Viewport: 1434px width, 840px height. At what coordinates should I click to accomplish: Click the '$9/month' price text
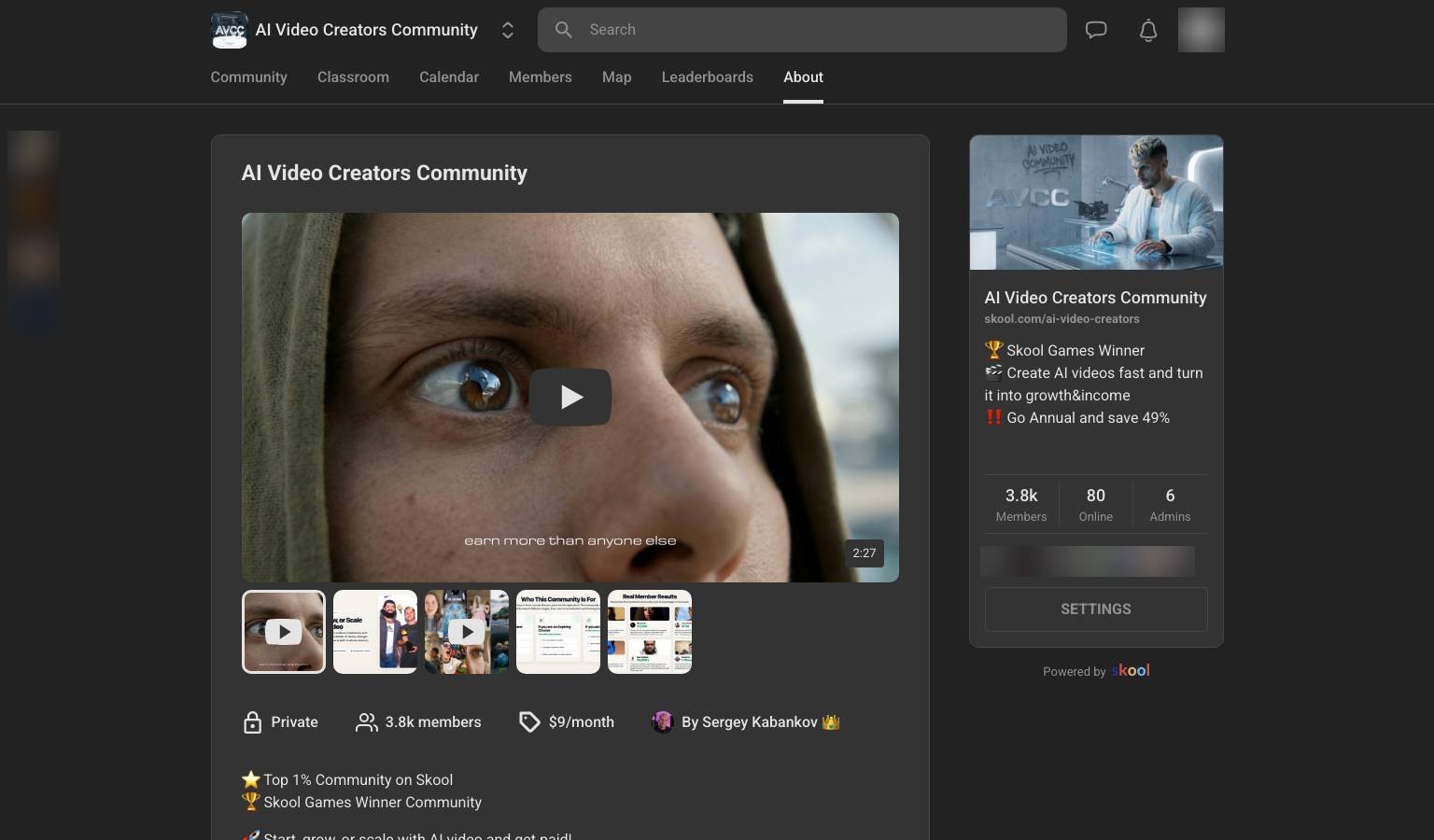(582, 722)
